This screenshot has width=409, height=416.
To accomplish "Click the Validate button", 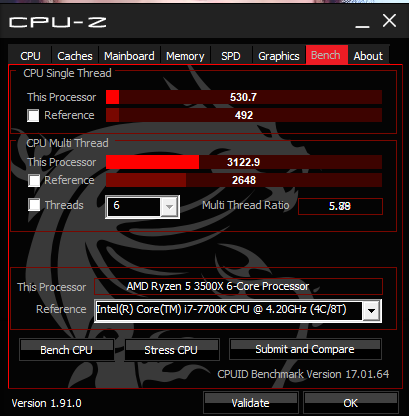I will pos(251,403).
